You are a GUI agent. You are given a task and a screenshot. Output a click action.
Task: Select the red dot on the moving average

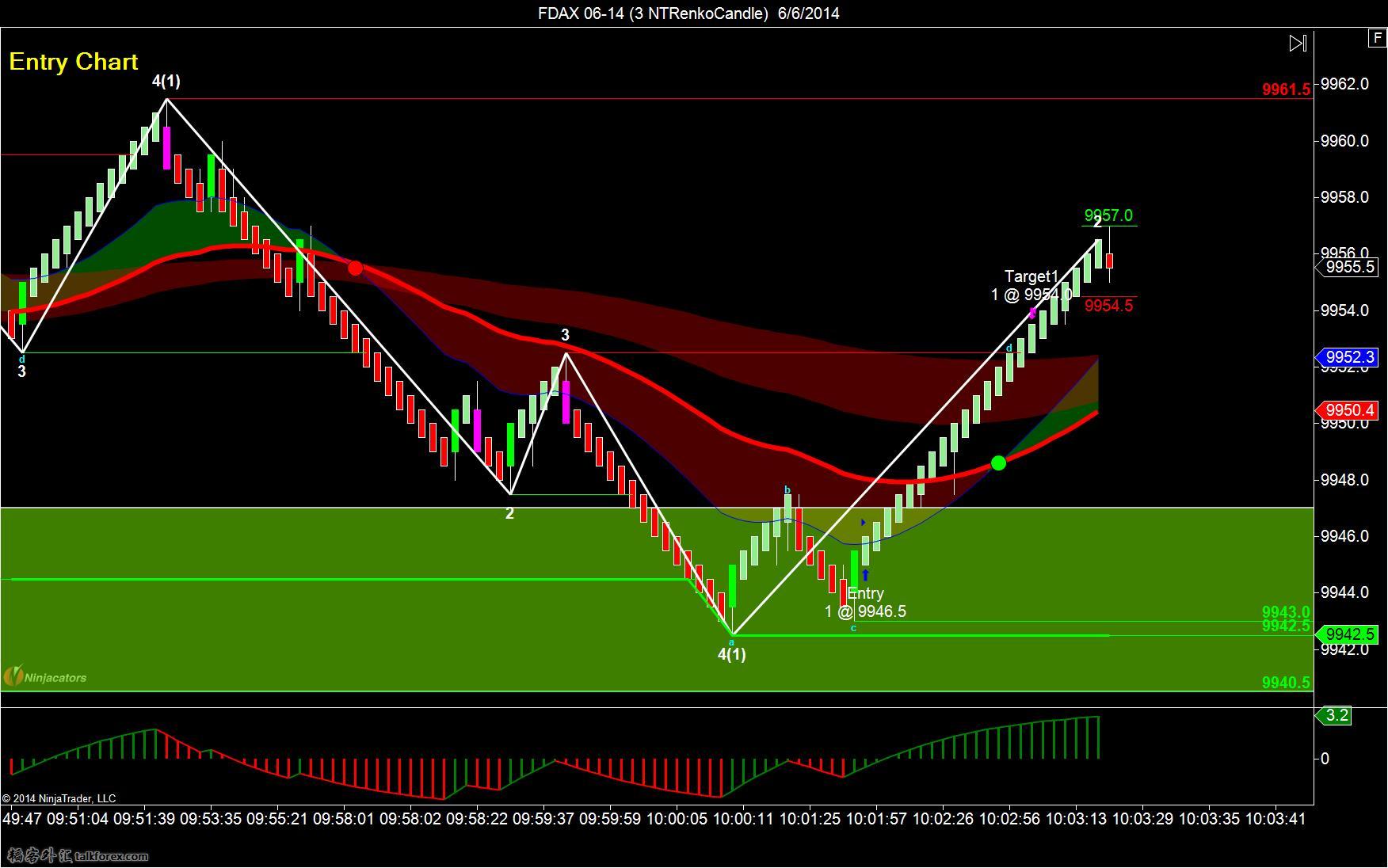[x=356, y=268]
